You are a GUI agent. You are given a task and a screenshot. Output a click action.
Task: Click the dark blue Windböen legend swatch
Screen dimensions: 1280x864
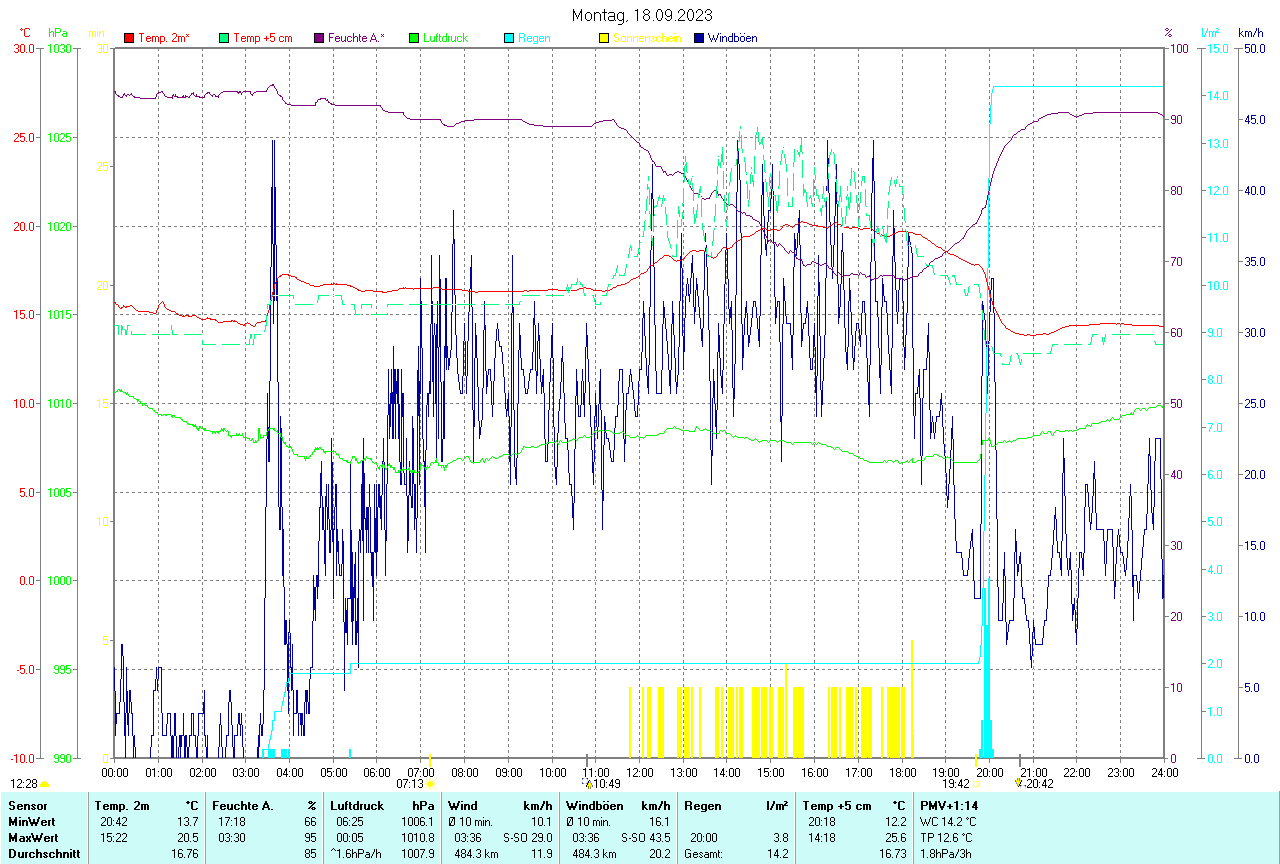[x=698, y=38]
